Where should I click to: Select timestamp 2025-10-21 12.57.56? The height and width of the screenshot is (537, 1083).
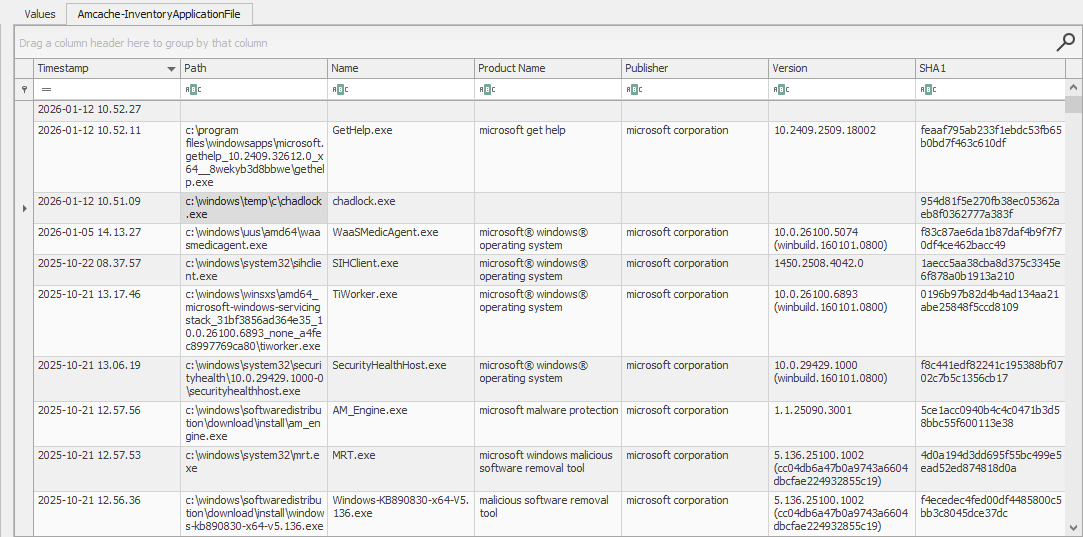click(107, 424)
